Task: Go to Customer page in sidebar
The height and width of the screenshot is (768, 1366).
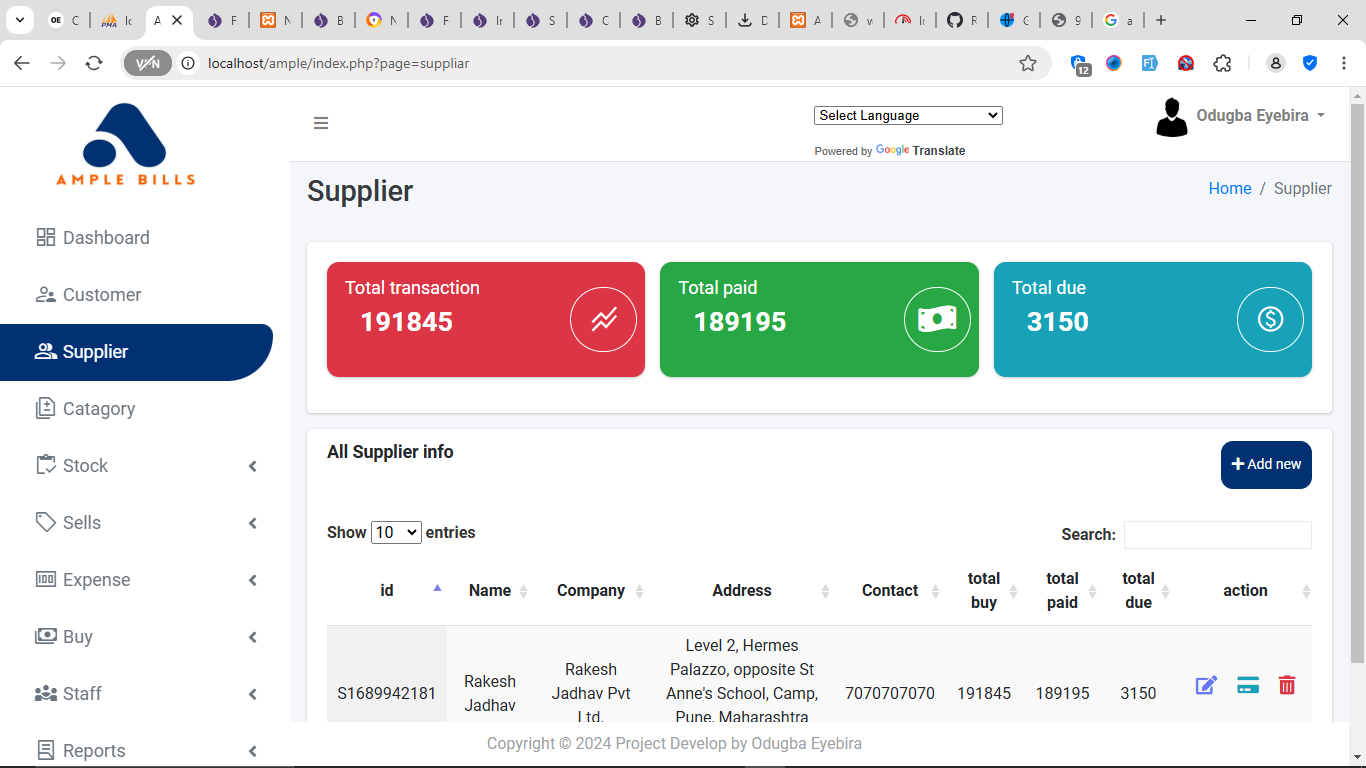Action: tap(102, 295)
